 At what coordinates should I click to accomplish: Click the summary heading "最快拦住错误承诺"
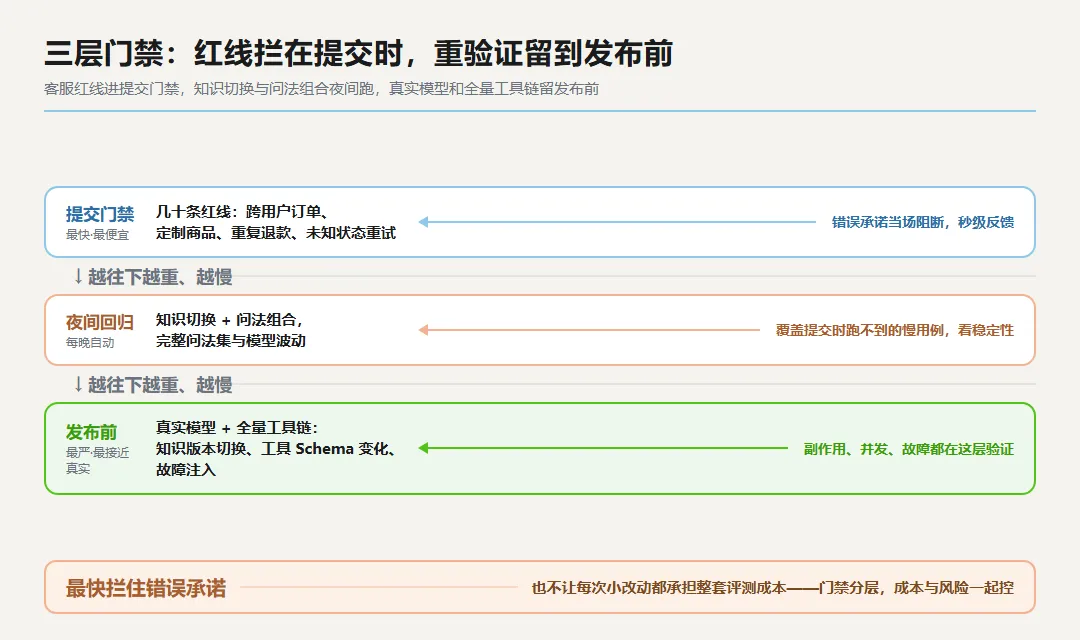146,588
